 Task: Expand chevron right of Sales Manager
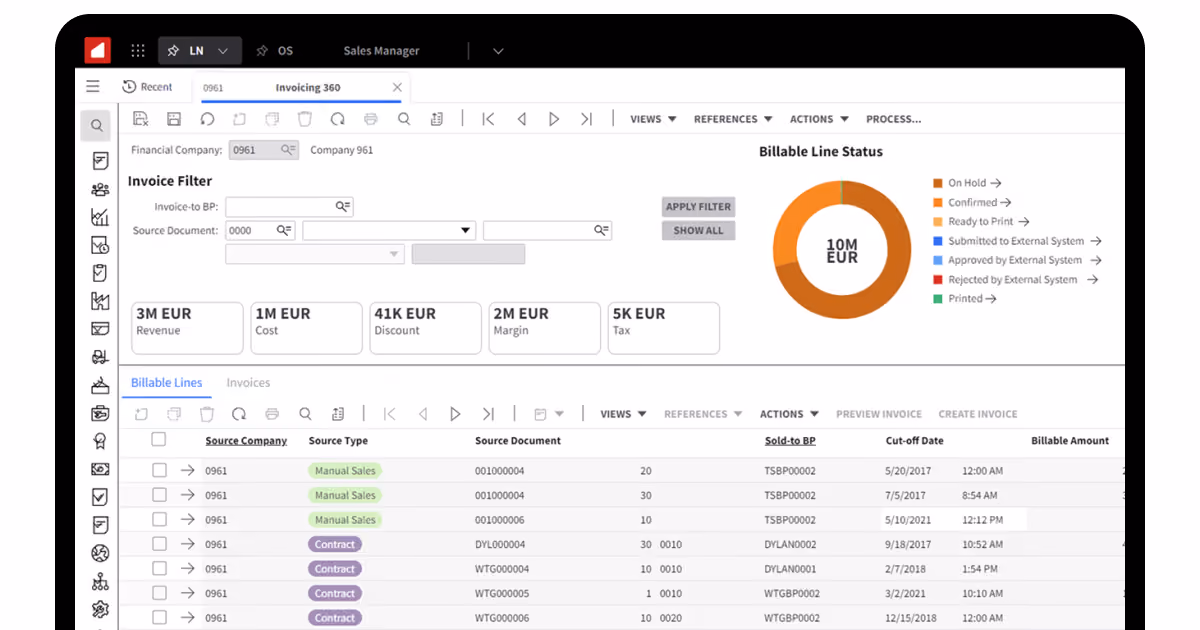click(x=499, y=51)
